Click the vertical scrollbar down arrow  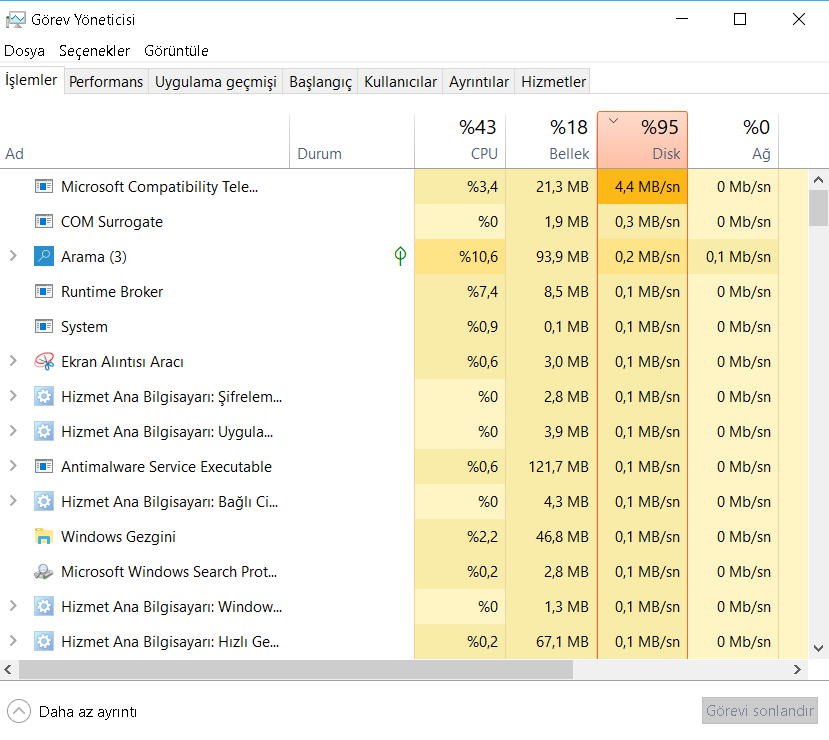[x=817, y=648]
